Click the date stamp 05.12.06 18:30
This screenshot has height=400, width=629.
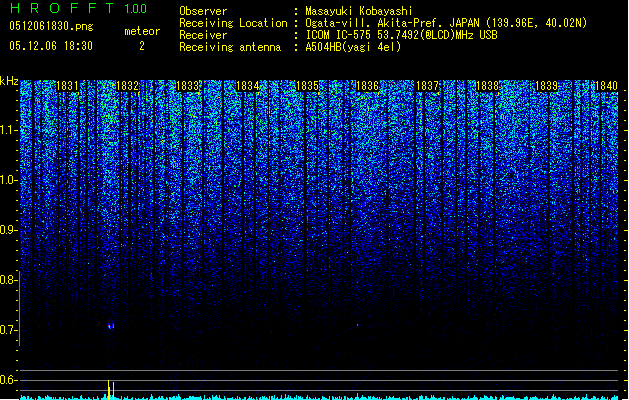51,46
